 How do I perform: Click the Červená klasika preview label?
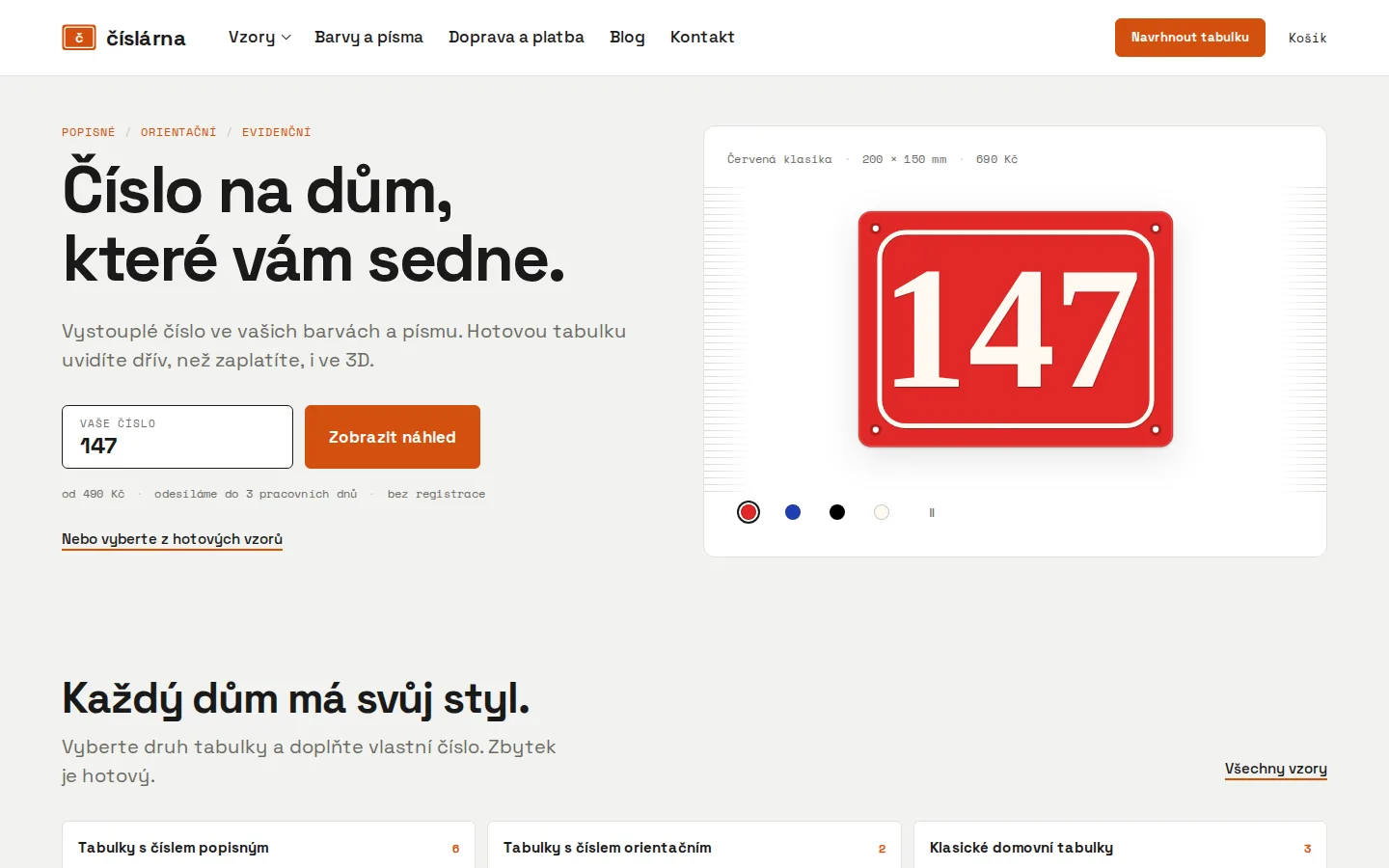(779, 159)
